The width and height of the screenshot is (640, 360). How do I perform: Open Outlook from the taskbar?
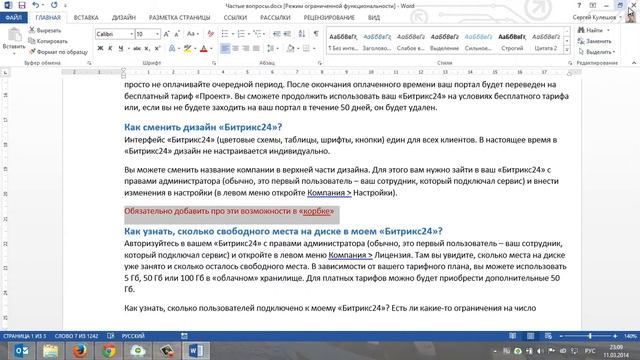click(x=21, y=351)
